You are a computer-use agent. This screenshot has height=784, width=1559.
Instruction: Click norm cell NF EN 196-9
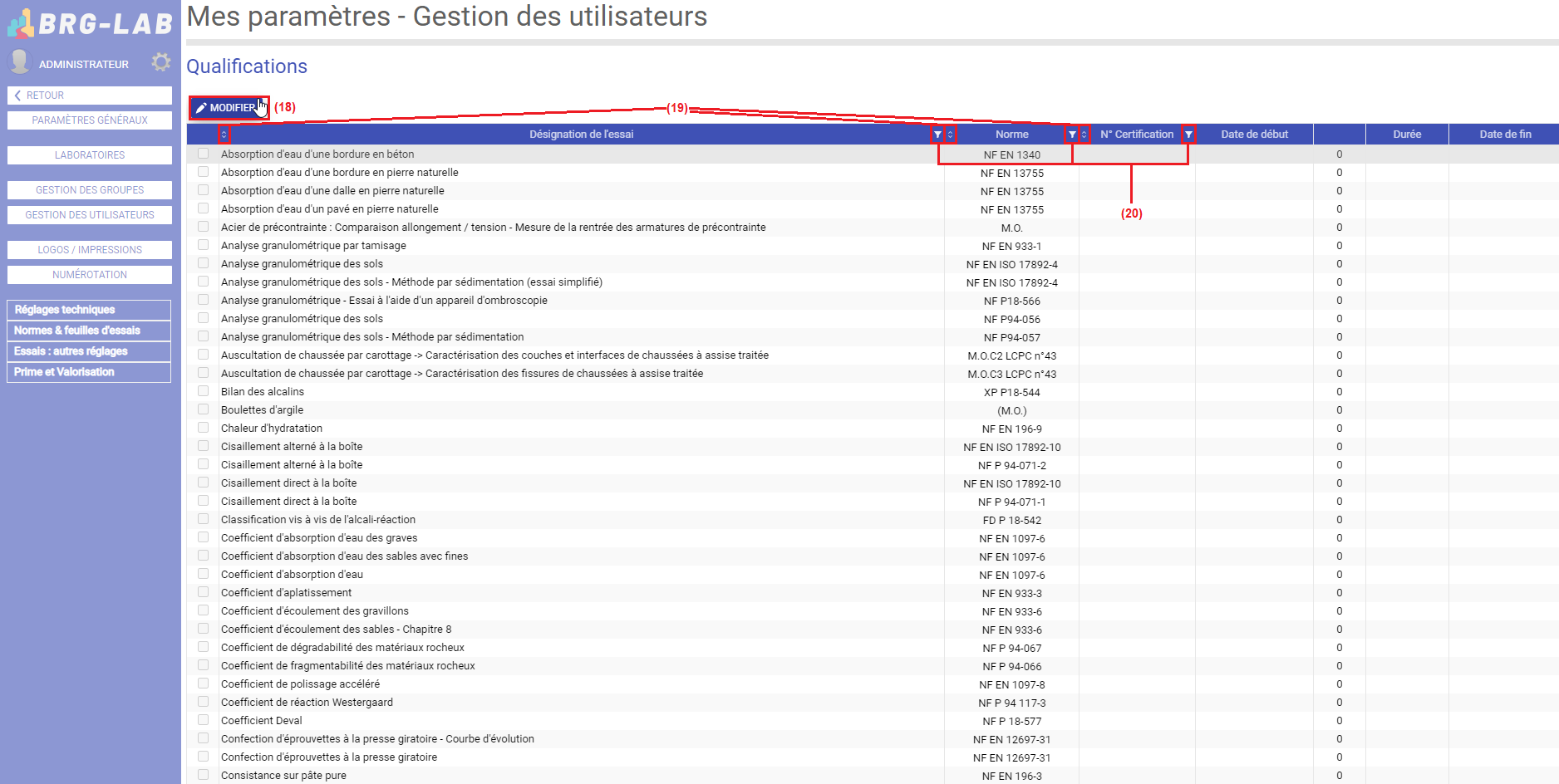[x=1011, y=429]
